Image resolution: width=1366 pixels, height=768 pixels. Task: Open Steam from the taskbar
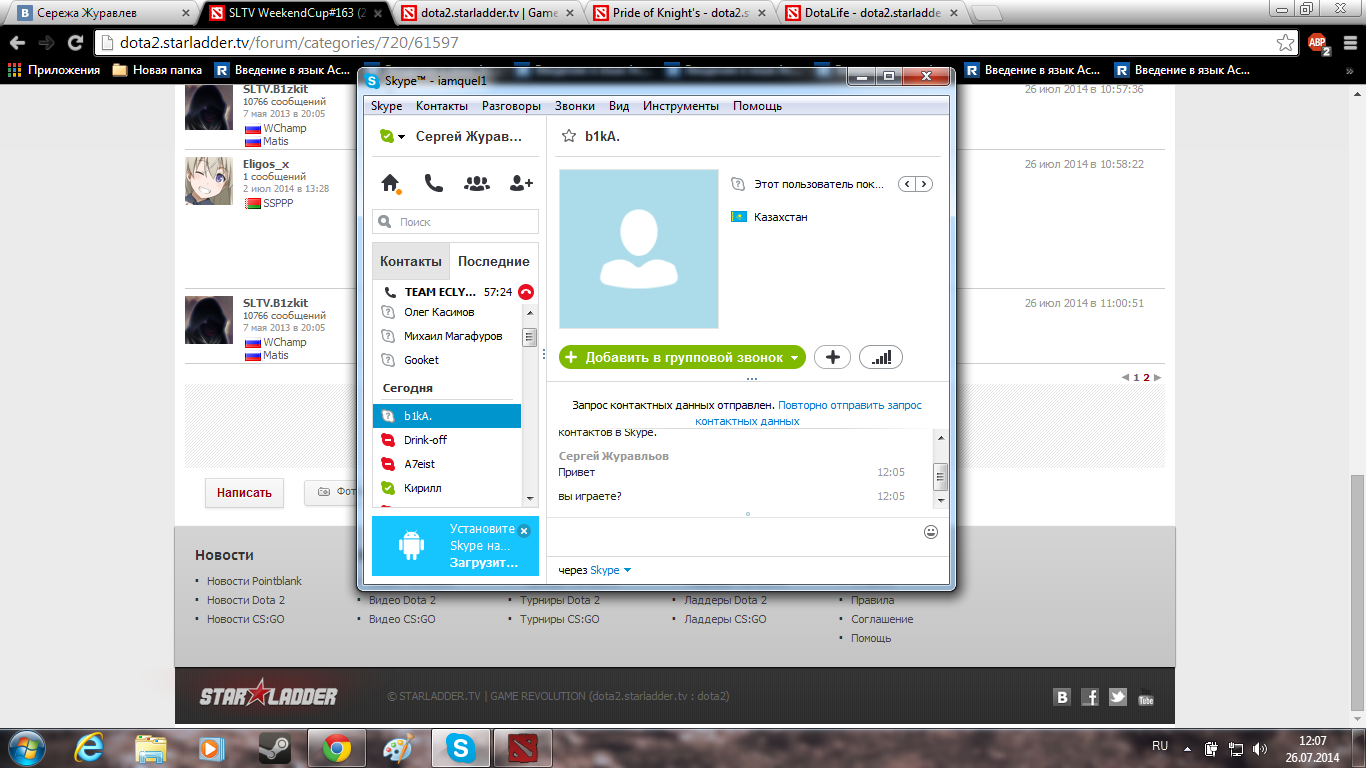tap(274, 748)
